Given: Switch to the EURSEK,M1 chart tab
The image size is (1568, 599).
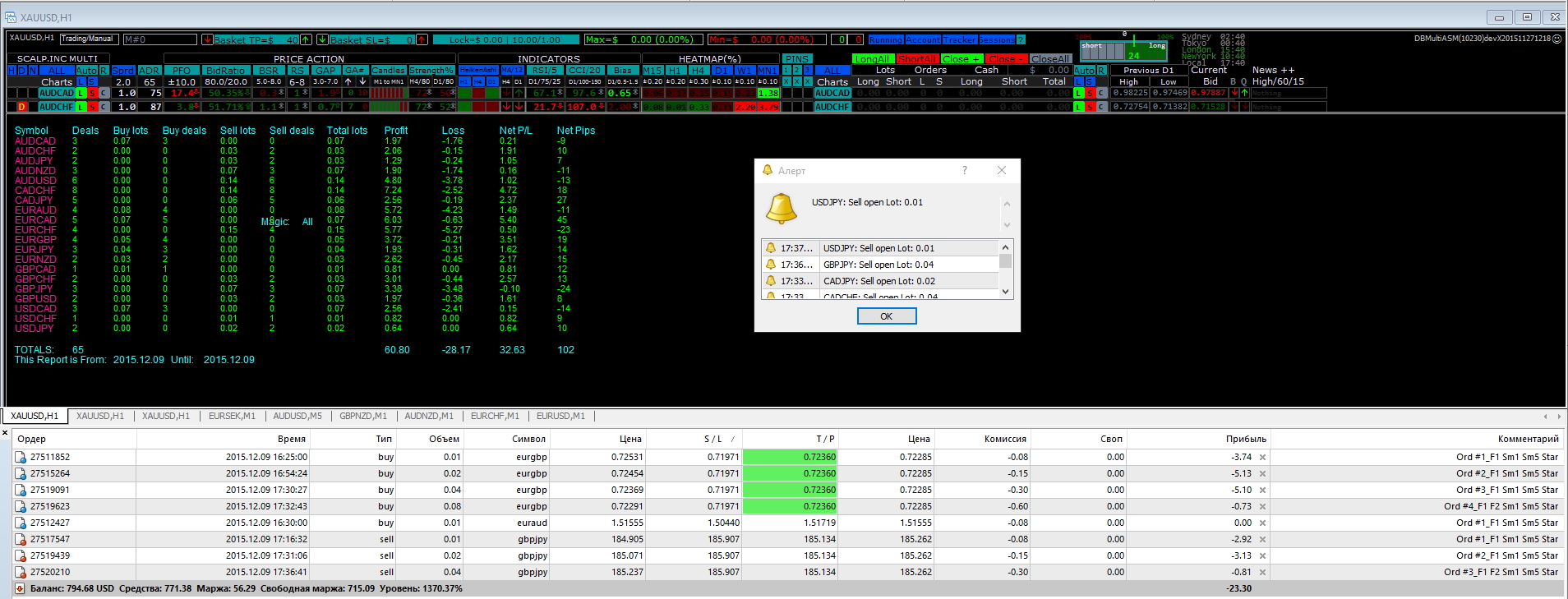Looking at the screenshot, I should tap(232, 416).
